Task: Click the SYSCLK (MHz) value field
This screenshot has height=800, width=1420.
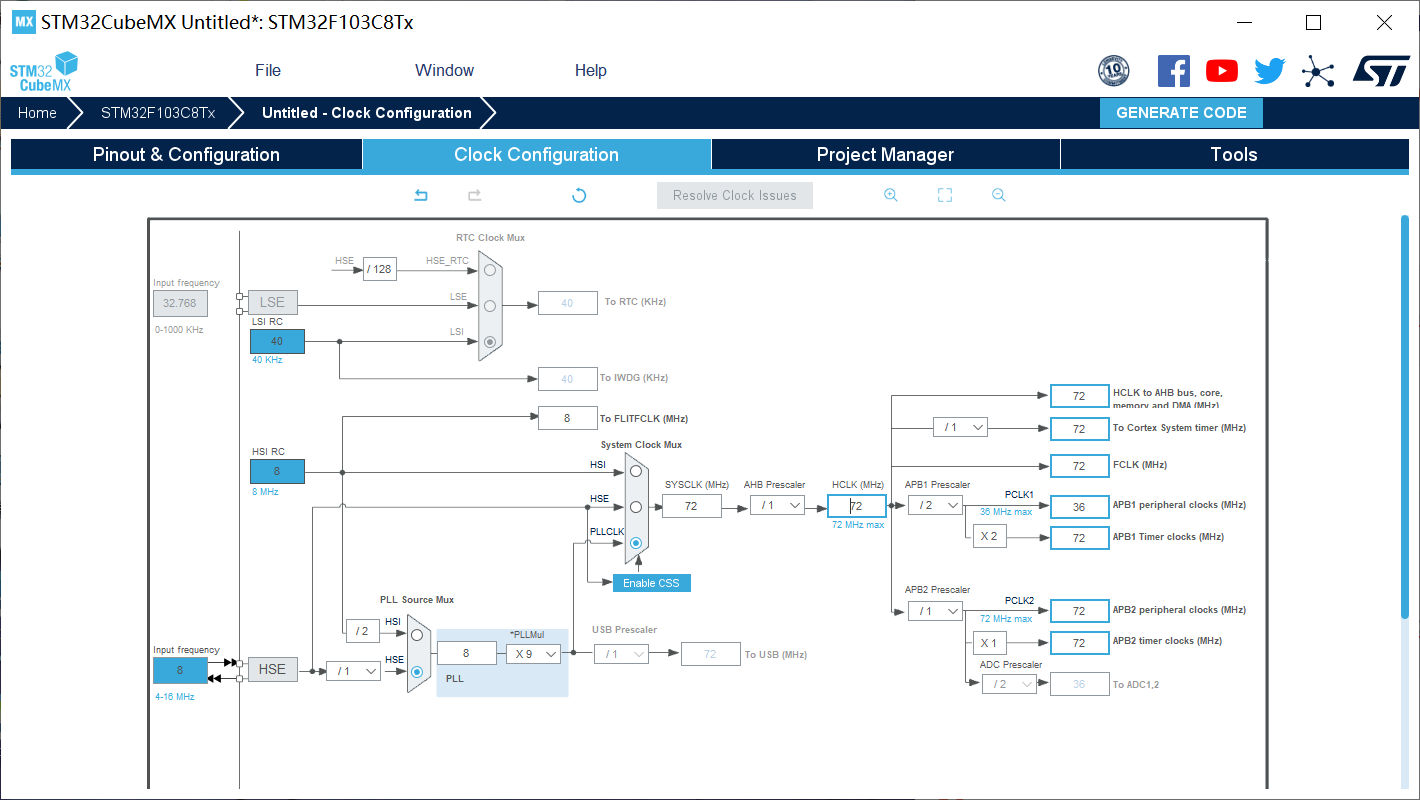Action: pos(691,506)
